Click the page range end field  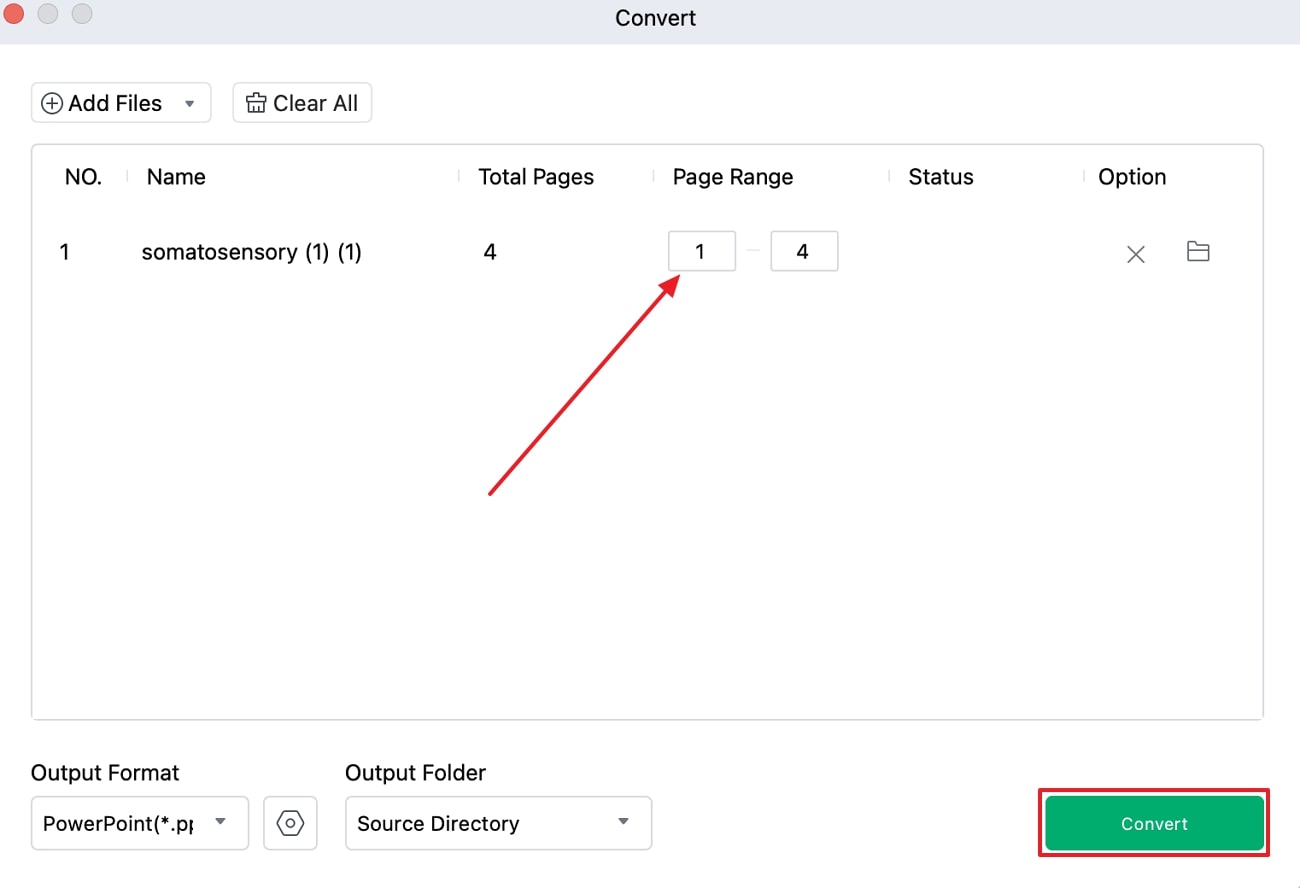coord(804,251)
